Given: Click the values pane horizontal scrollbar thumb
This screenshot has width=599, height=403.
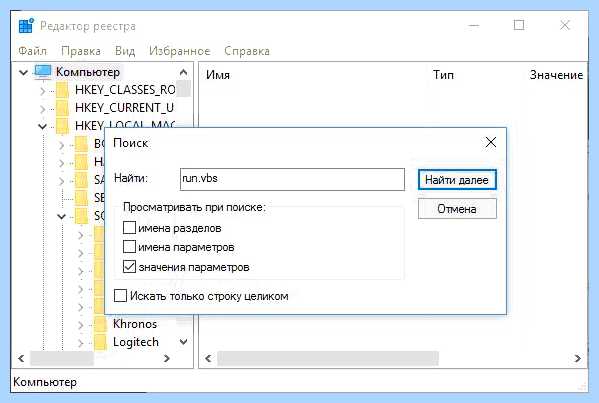Looking at the screenshot, I should (328, 358).
